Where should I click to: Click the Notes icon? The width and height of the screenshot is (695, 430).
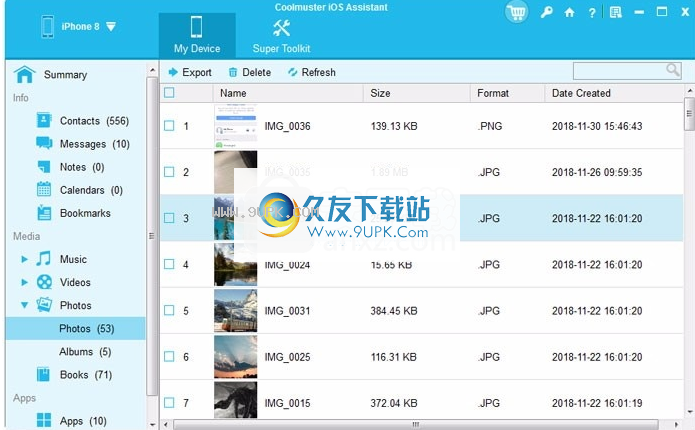[44, 167]
